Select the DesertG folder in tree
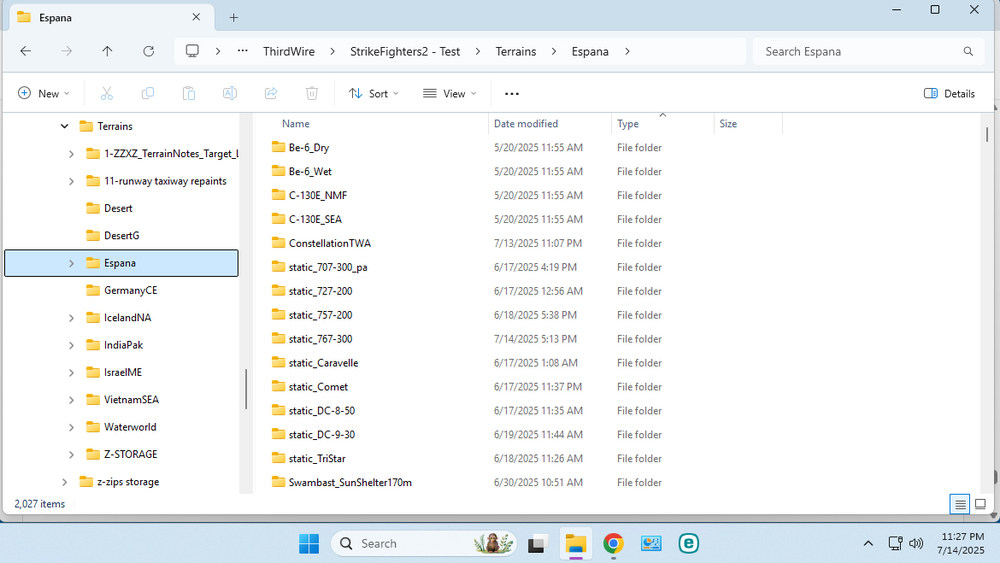 pos(121,236)
